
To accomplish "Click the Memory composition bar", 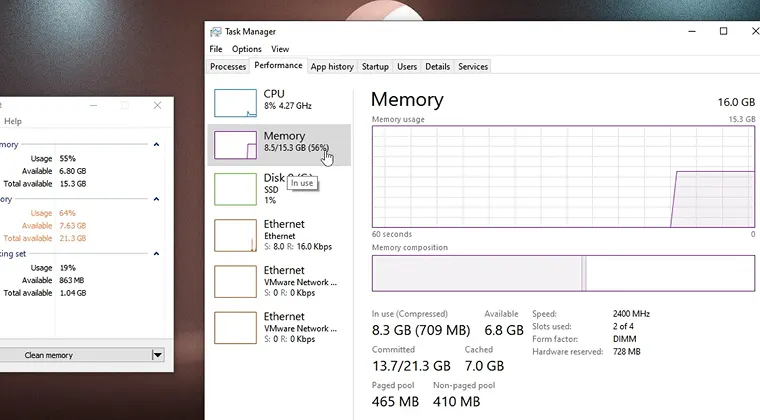I will 563,273.
